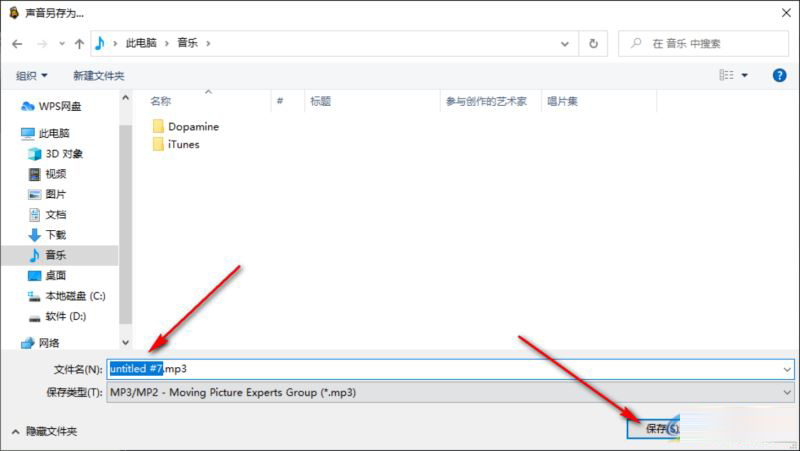Open 软件 (D:) drive
Viewport: 800px width, 451px height.
click(57, 317)
